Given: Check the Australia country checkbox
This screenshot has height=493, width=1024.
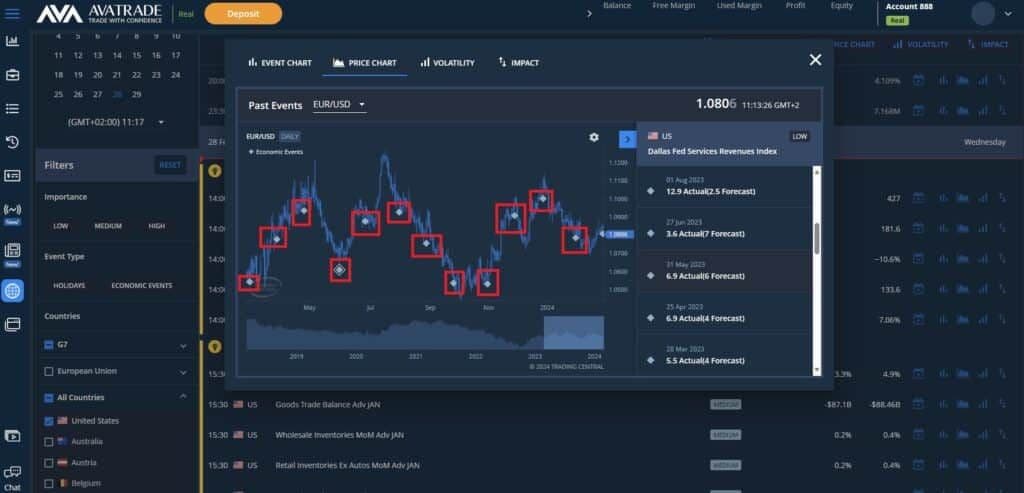Looking at the screenshot, I should point(49,441).
